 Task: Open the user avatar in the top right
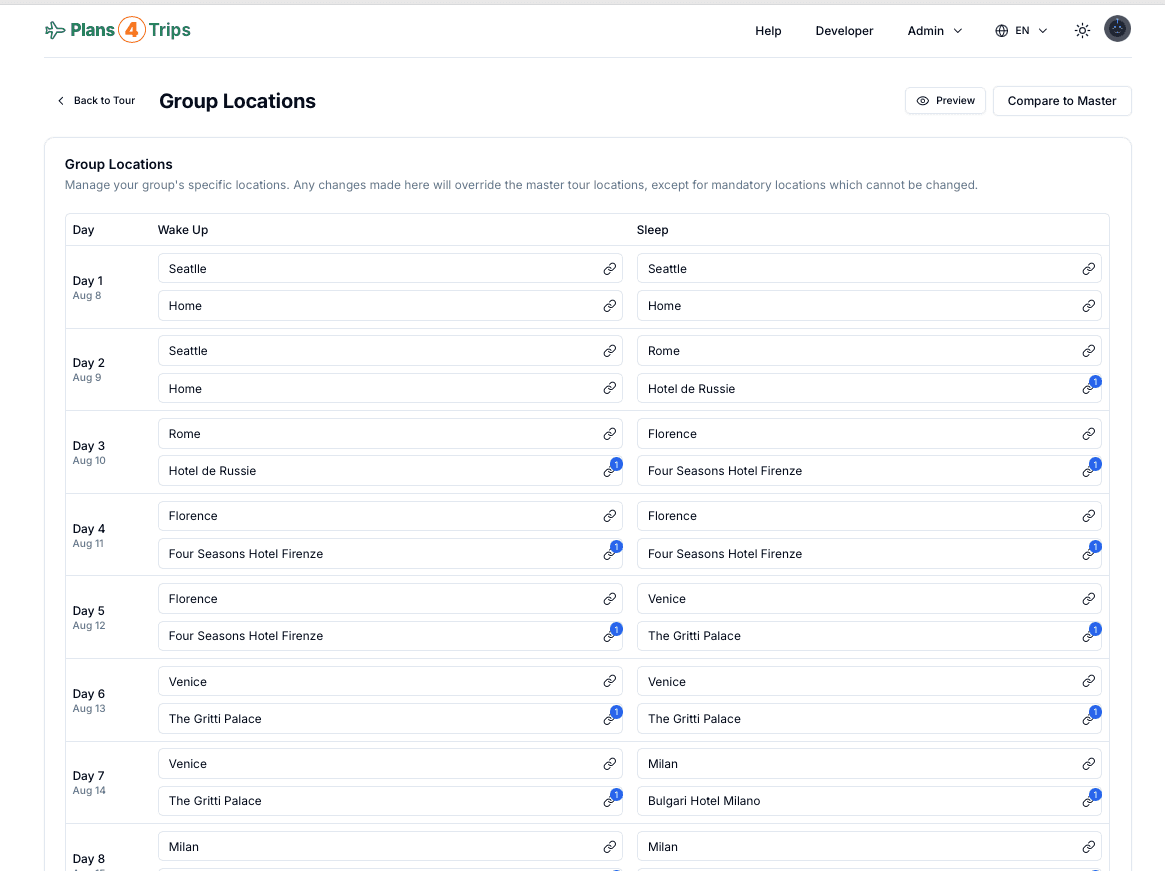coord(1117,28)
